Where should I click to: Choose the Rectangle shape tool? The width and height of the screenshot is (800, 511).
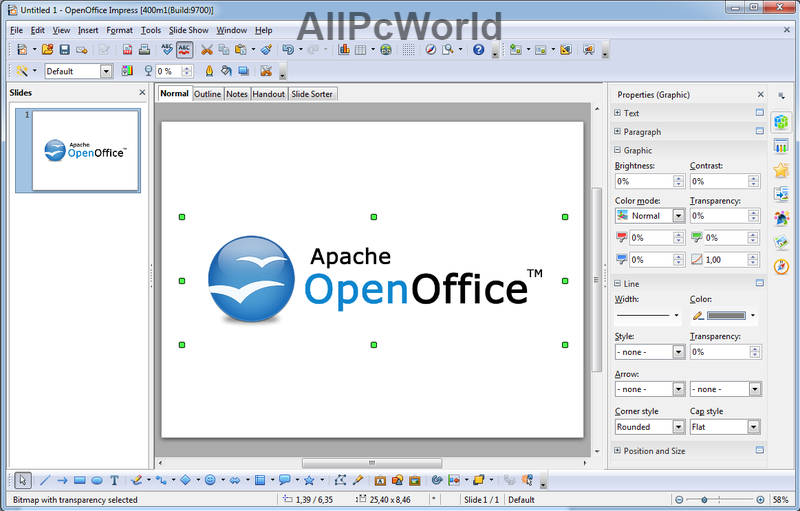tap(79, 480)
